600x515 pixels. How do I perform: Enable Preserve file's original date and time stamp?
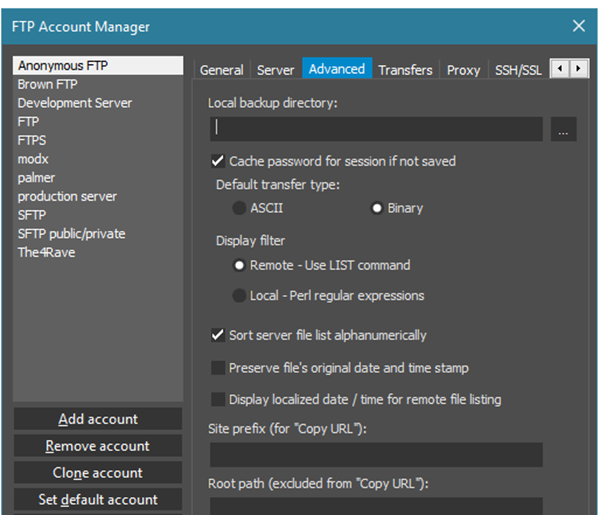(x=218, y=368)
